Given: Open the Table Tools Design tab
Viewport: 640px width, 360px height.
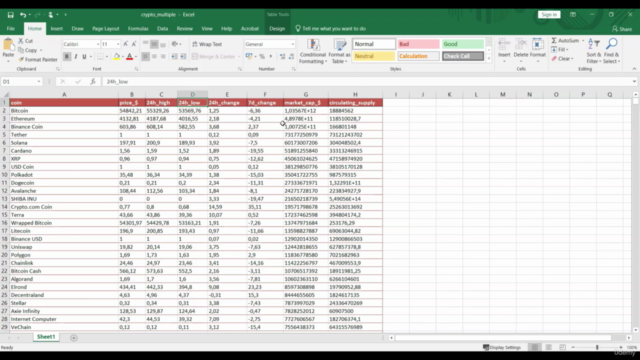Looking at the screenshot, I should [277, 29].
